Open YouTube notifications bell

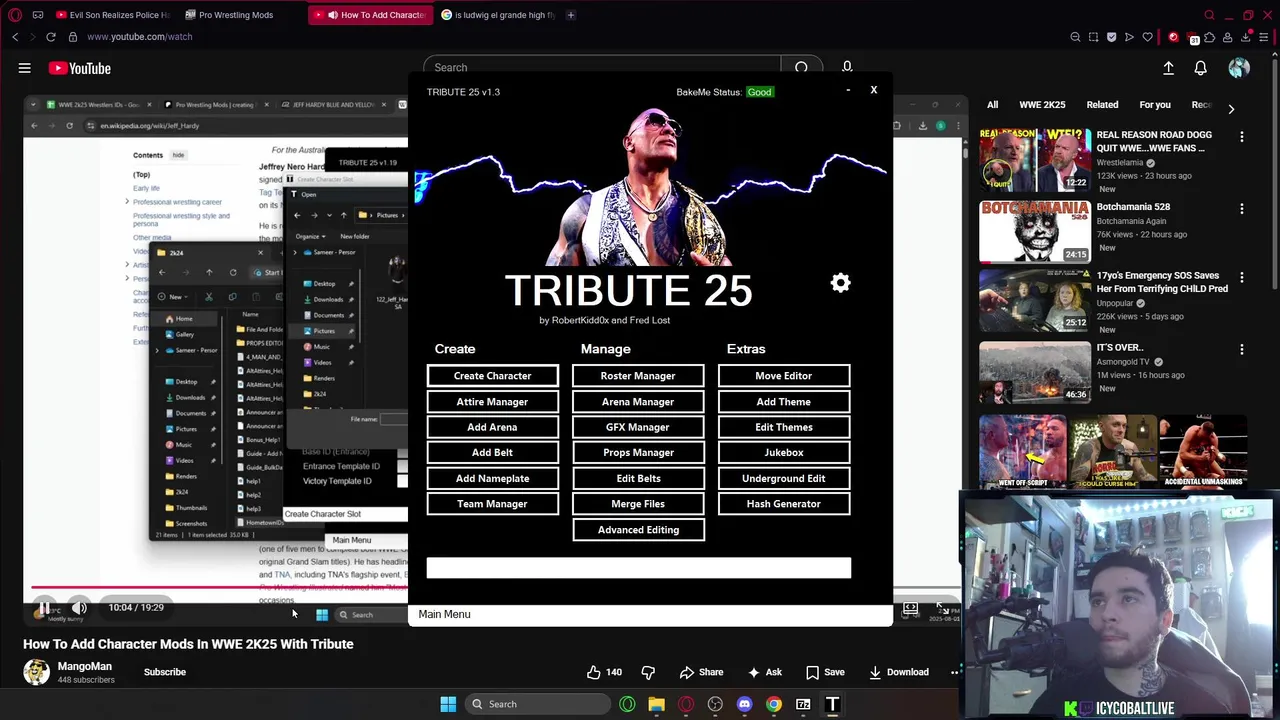pos(1200,68)
